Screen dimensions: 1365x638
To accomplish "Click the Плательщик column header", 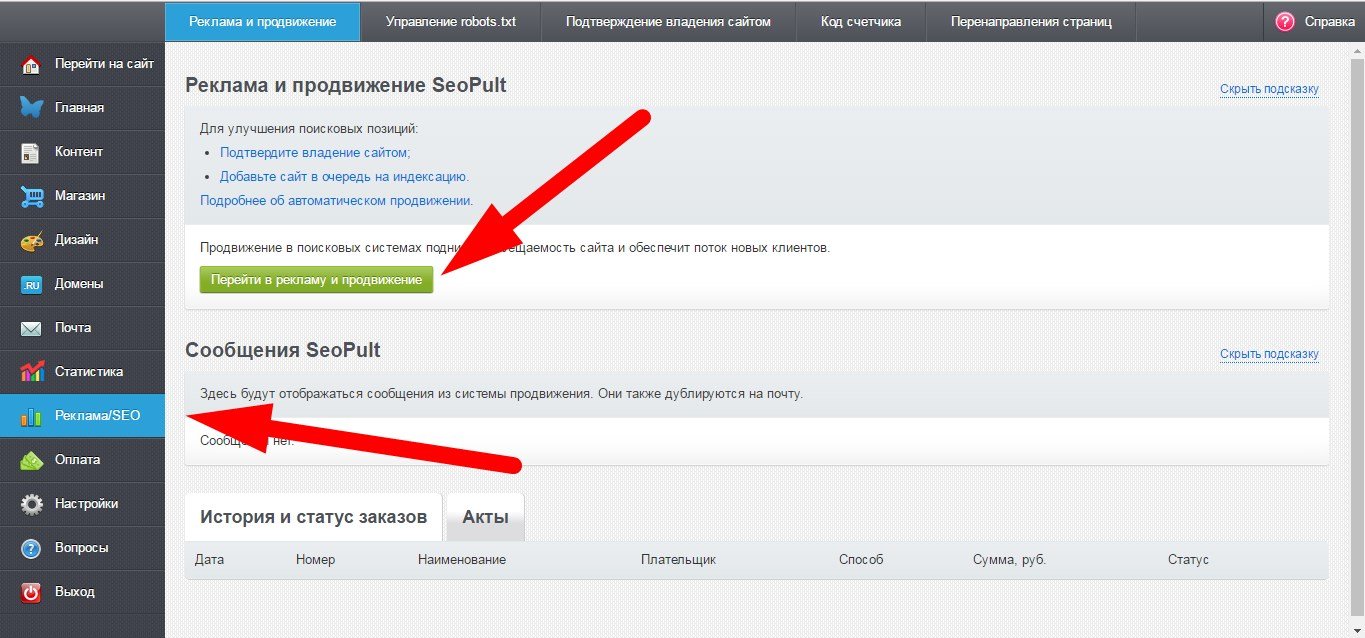I will 678,560.
